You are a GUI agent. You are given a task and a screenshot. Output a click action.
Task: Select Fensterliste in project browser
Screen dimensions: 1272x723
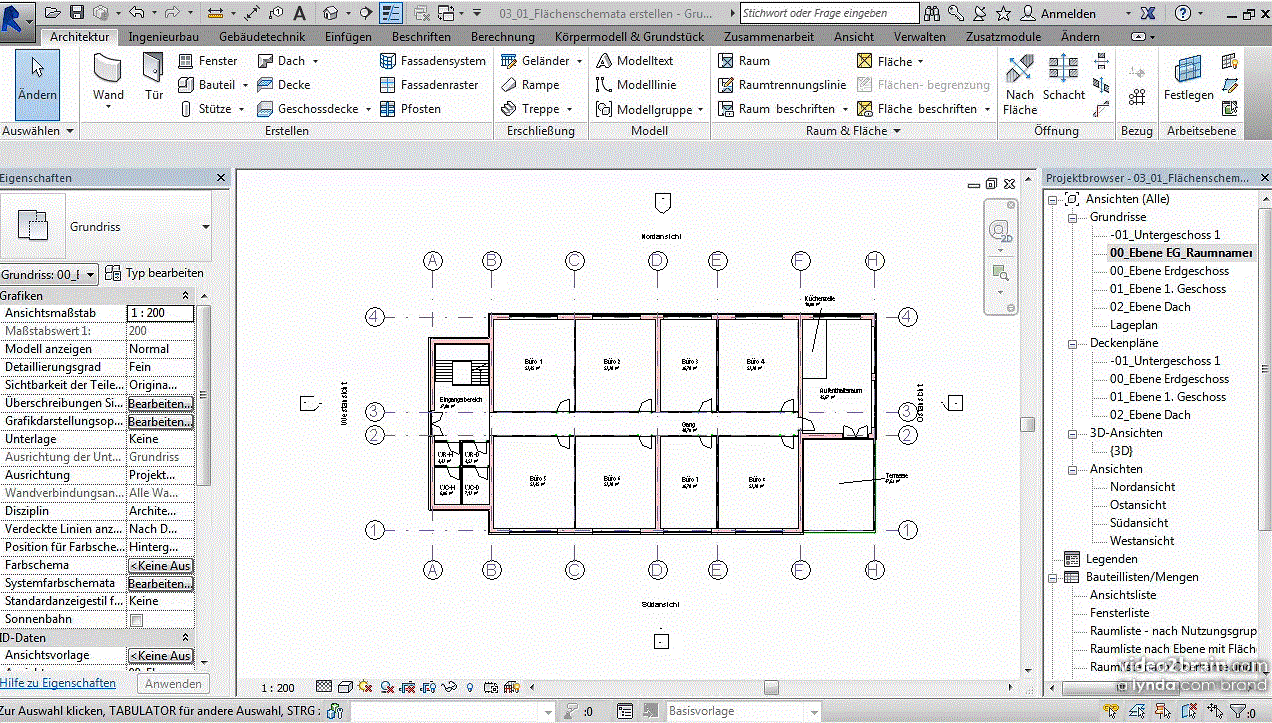click(x=1119, y=613)
